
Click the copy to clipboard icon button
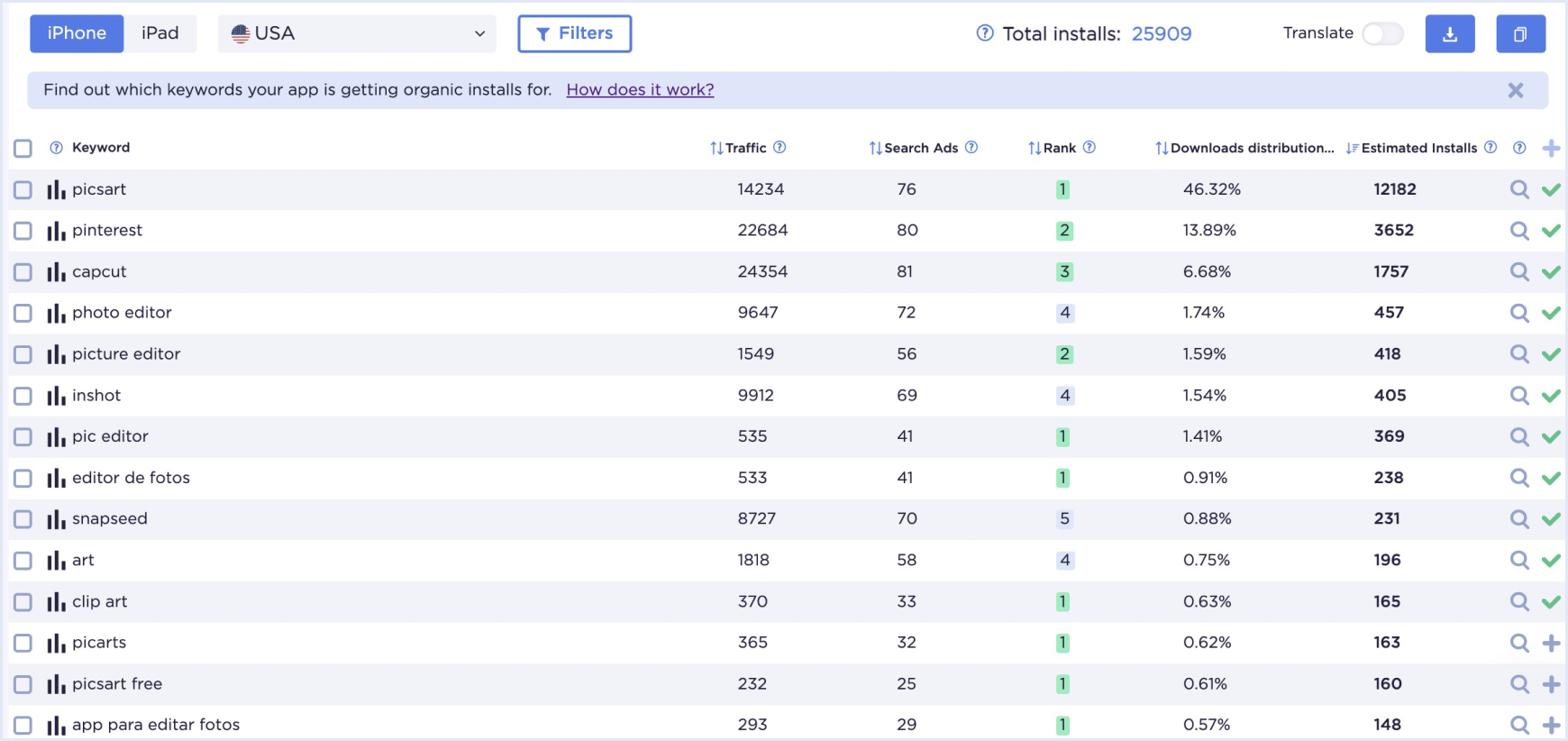pos(1520,34)
